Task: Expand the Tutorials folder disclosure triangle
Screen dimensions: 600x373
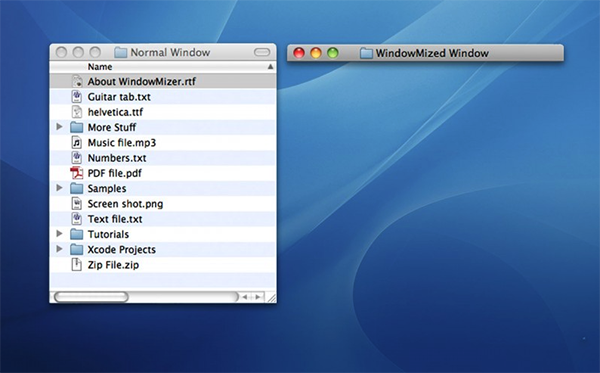Action: (59, 233)
